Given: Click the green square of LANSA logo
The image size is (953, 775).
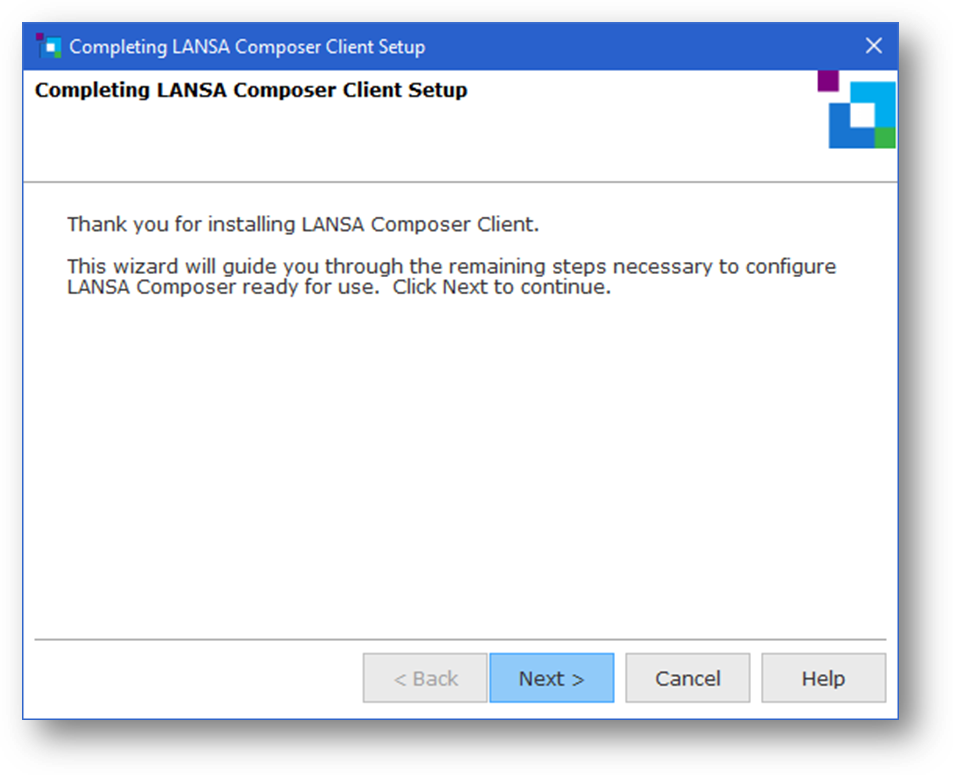Looking at the screenshot, I should [x=885, y=138].
